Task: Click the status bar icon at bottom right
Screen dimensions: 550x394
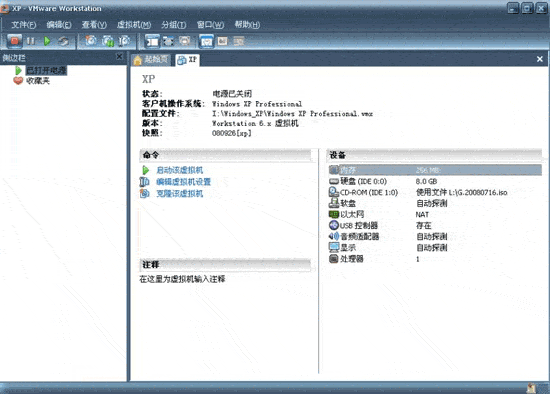Action: point(531,388)
